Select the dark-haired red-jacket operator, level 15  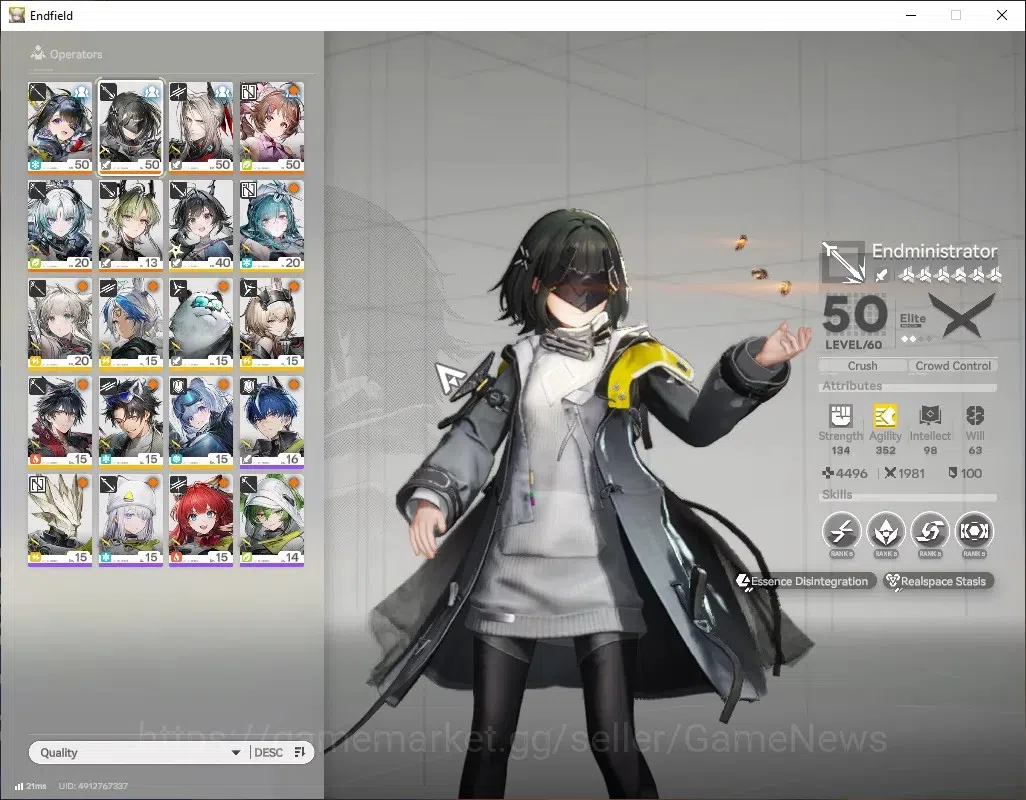(x=60, y=422)
